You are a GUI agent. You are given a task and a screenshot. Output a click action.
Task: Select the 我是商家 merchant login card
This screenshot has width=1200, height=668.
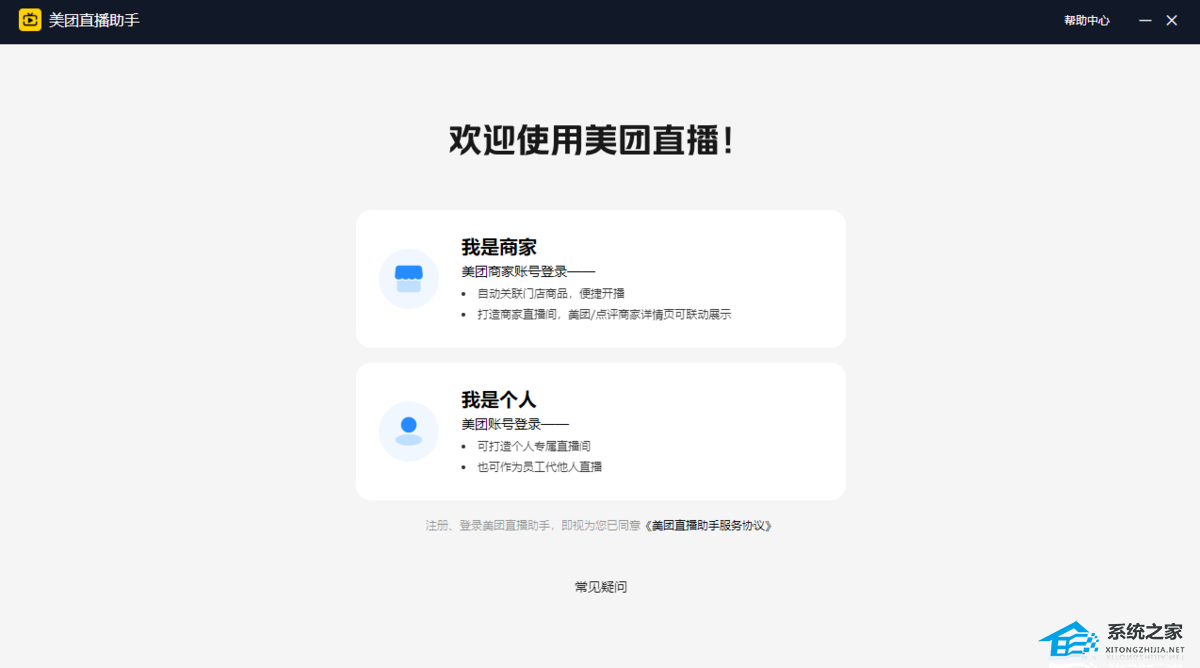(601, 279)
